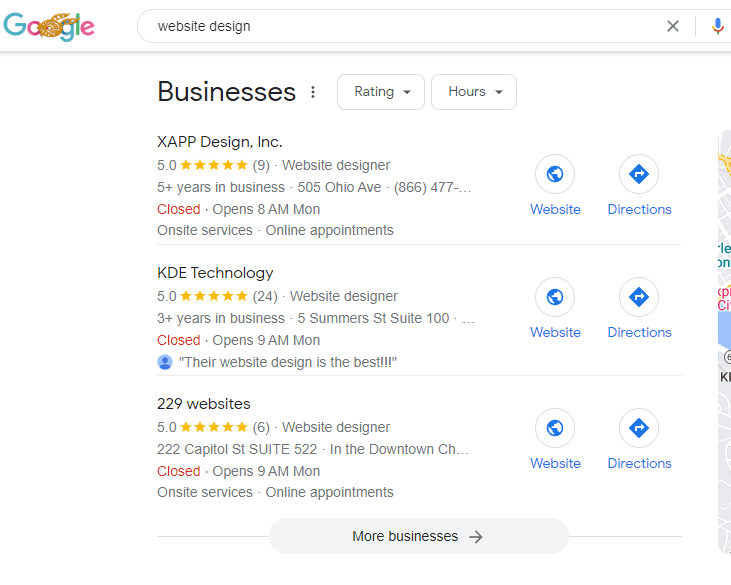Clear the search box text
Viewport: 731px width, 585px height.
[673, 26]
